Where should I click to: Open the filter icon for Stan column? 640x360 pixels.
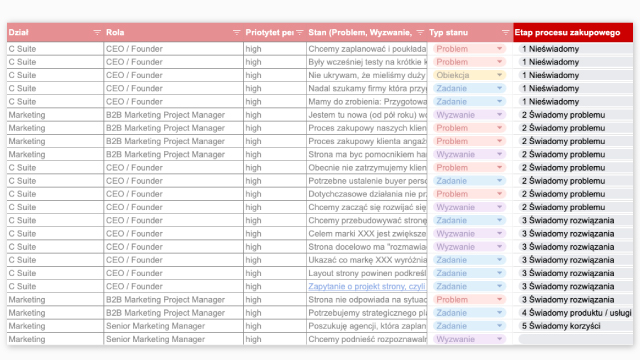[420, 33]
